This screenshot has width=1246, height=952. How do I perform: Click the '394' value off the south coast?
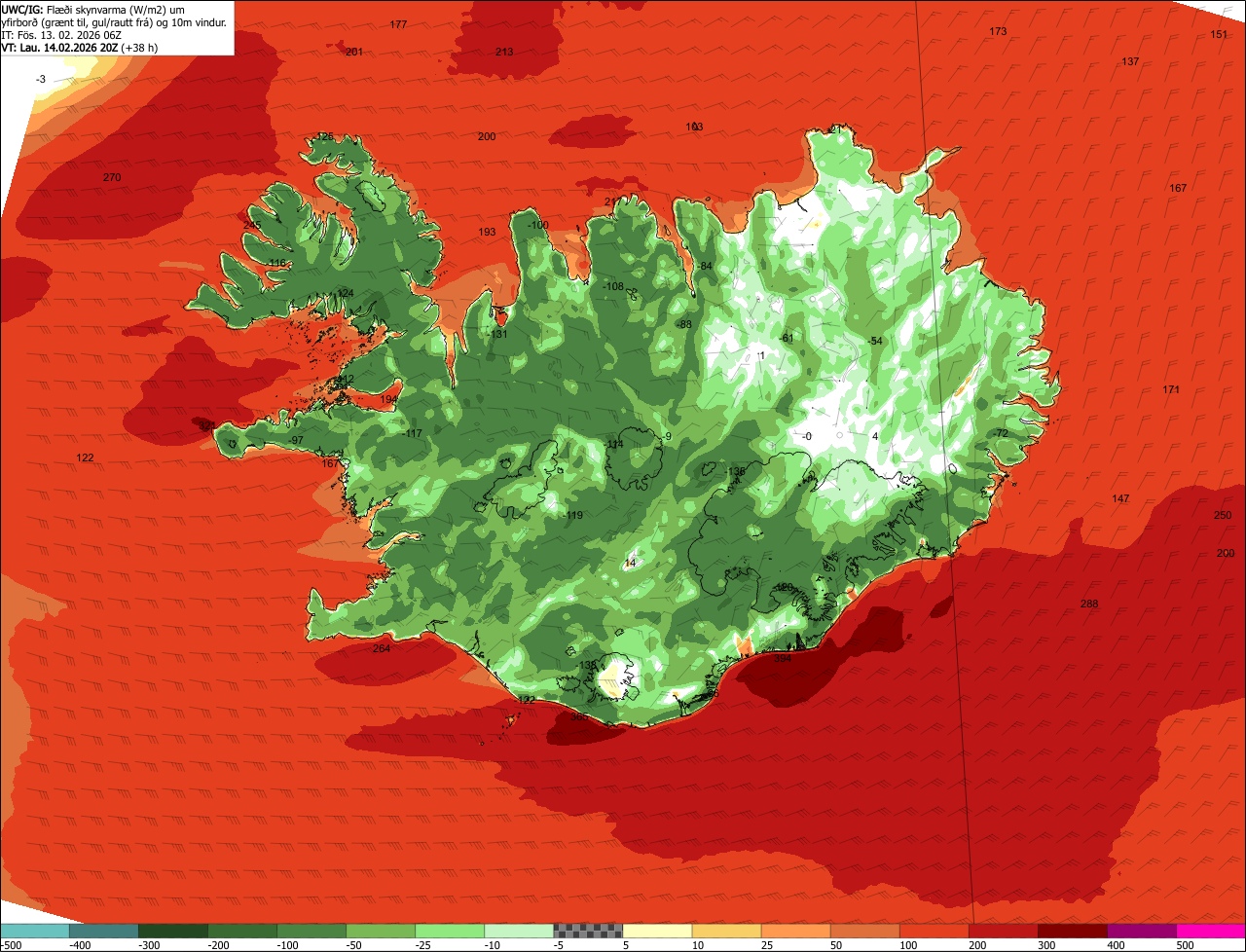(x=783, y=658)
